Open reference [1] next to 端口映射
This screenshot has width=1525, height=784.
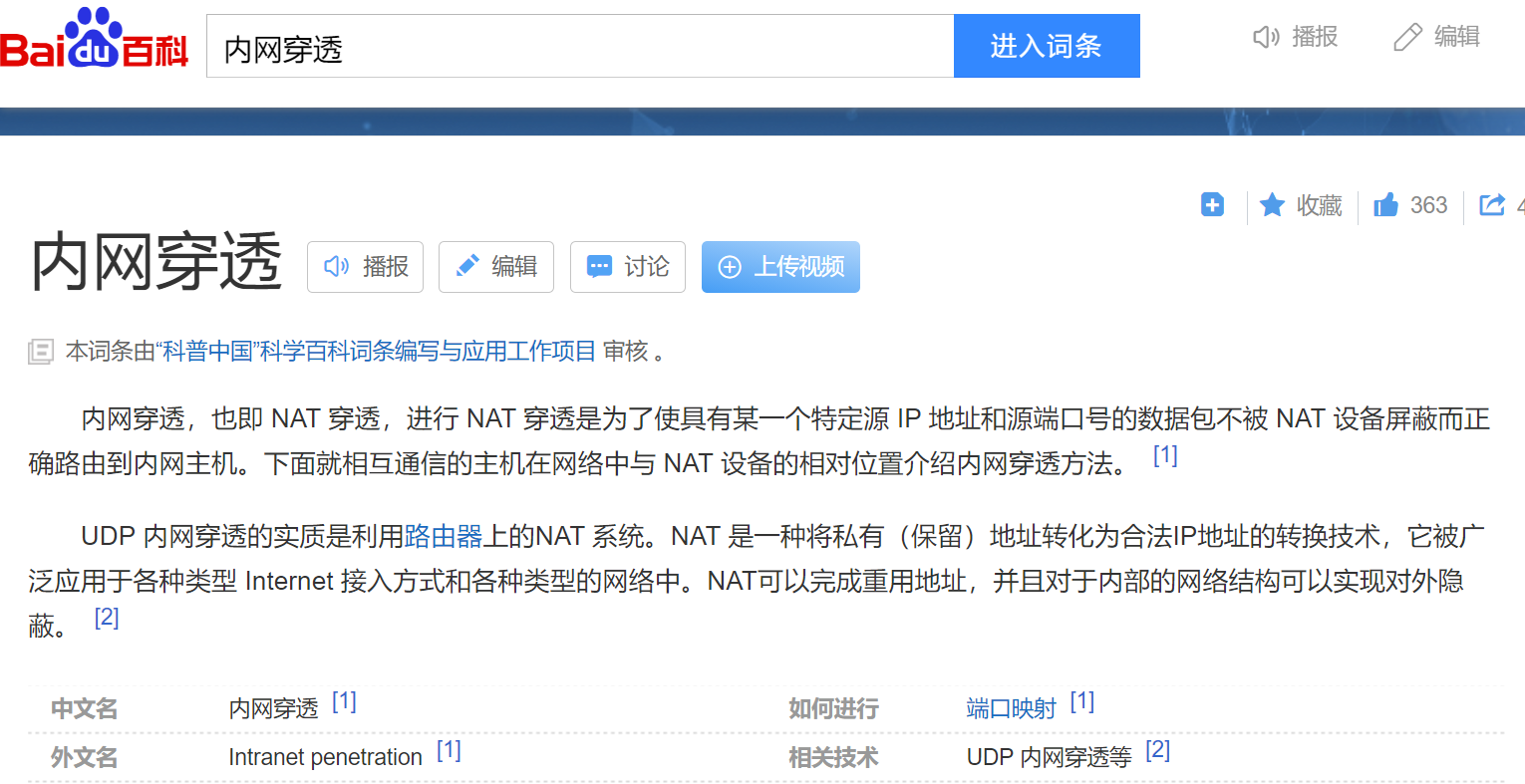pos(1082,701)
